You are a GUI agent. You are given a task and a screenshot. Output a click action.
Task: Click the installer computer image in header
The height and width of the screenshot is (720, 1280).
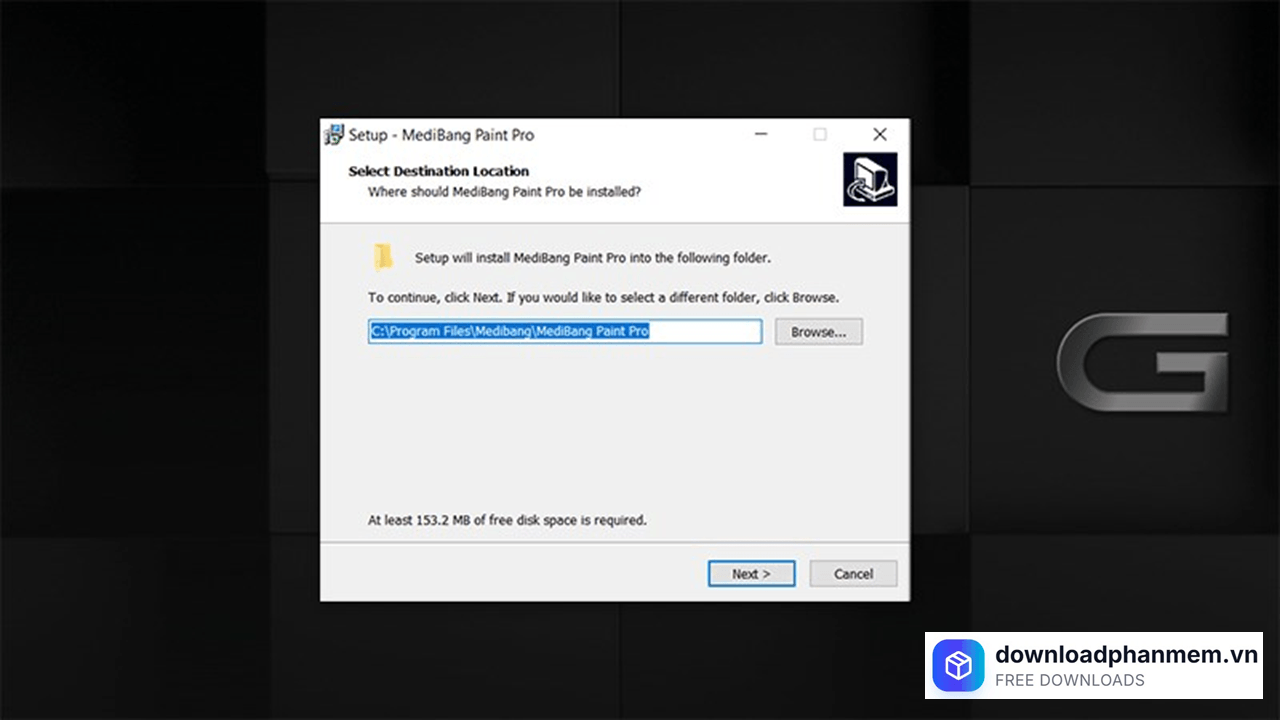coord(869,180)
